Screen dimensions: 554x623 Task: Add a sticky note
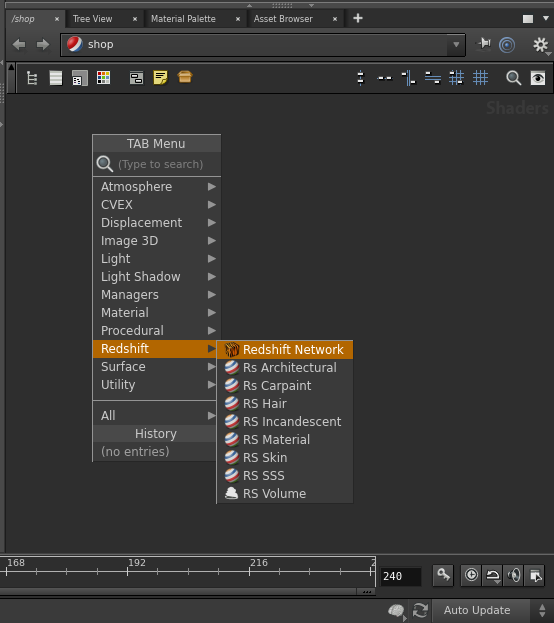[160, 77]
